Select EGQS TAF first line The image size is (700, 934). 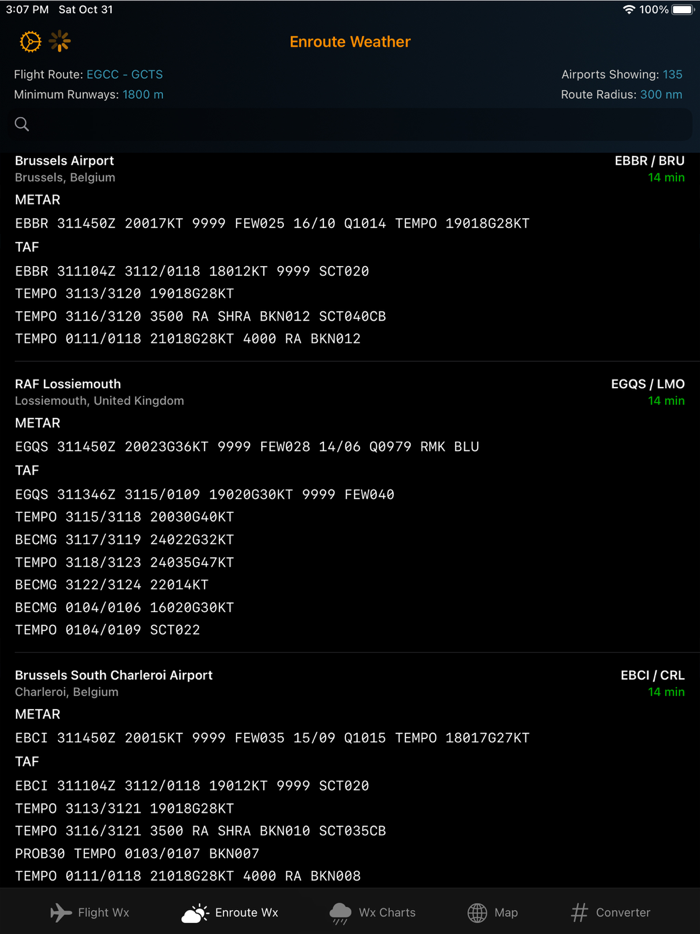pos(204,494)
